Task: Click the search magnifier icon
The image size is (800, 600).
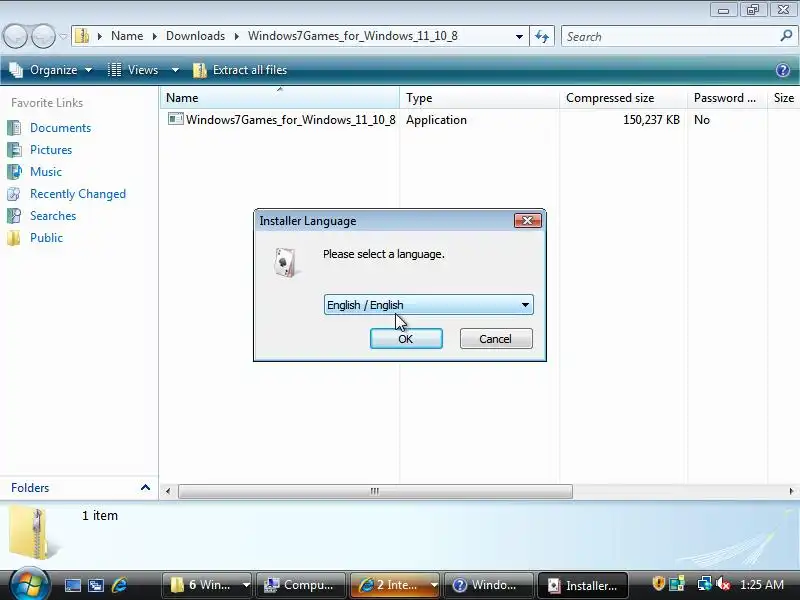Action: tap(786, 36)
